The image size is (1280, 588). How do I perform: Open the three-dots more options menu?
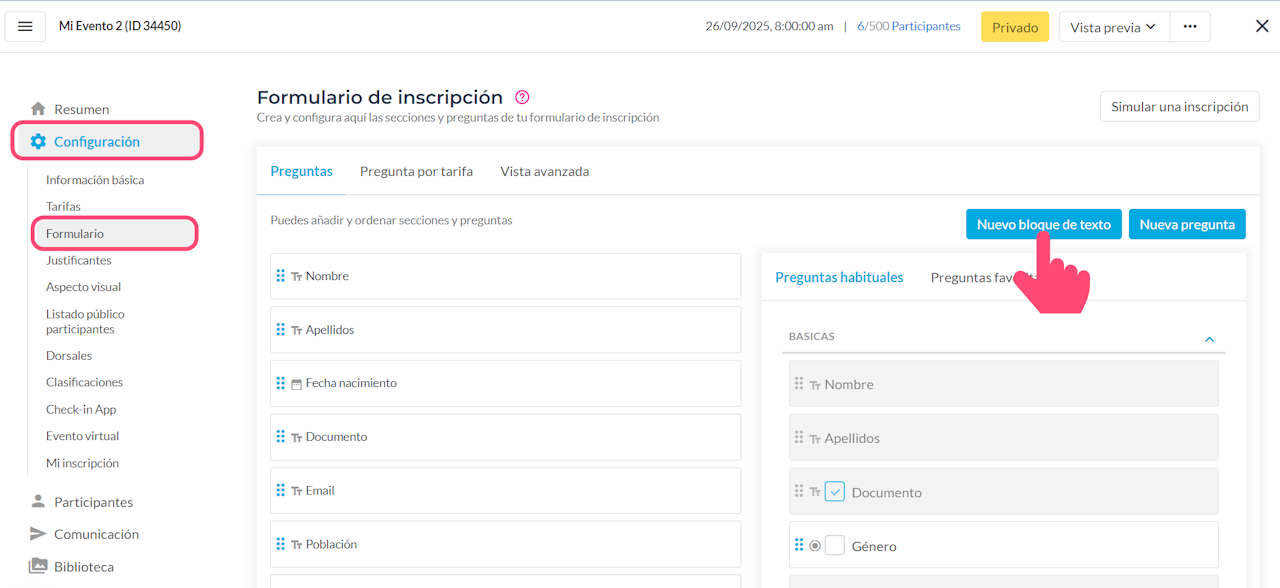[1190, 27]
